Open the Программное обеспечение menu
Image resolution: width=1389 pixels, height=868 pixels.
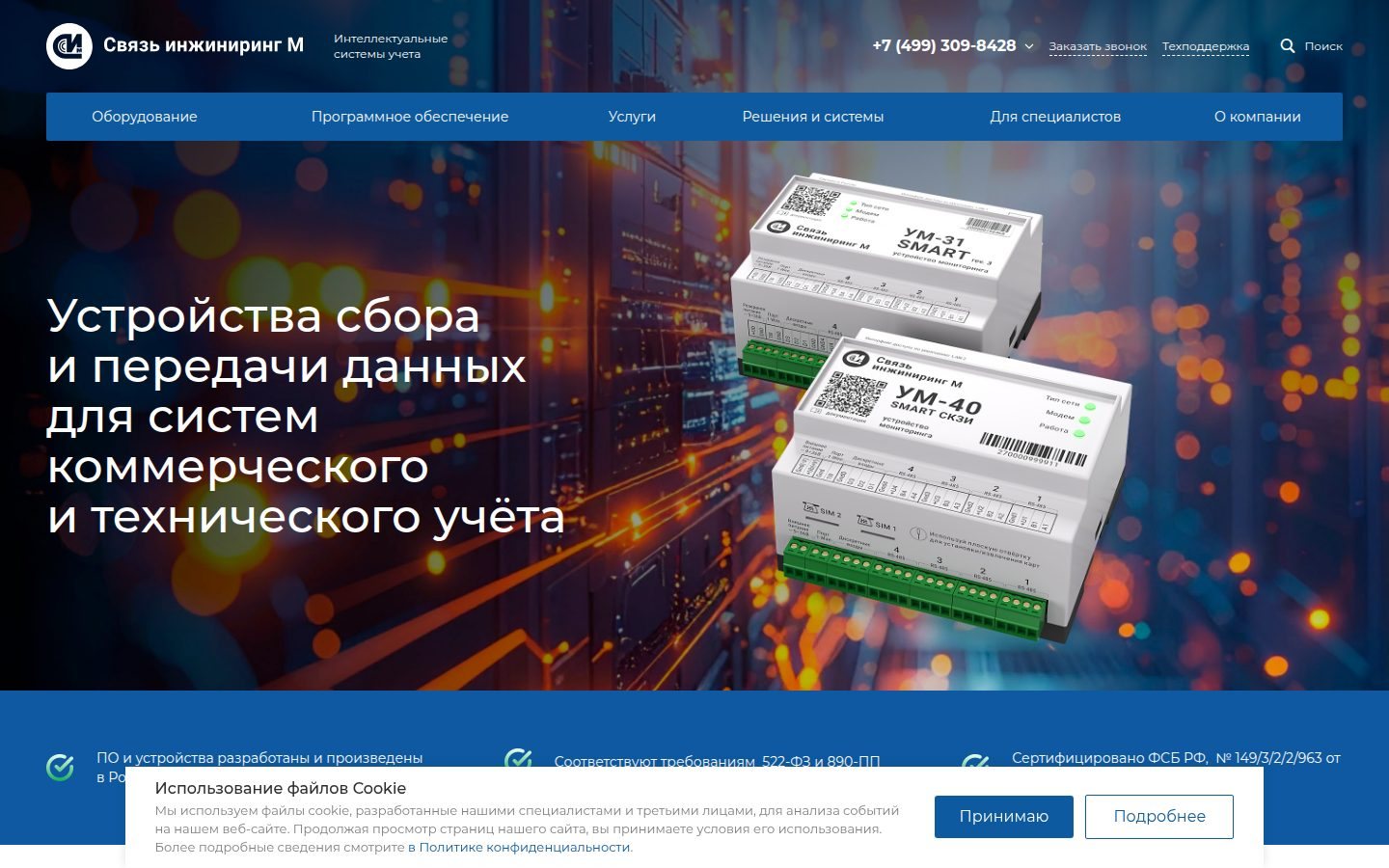click(x=410, y=117)
